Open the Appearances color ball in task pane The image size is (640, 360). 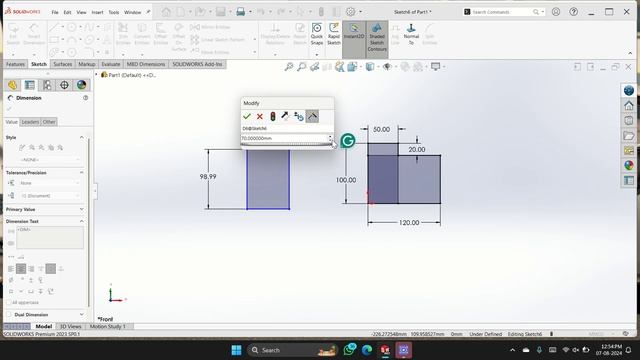pyautogui.click(x=629, y=165)
